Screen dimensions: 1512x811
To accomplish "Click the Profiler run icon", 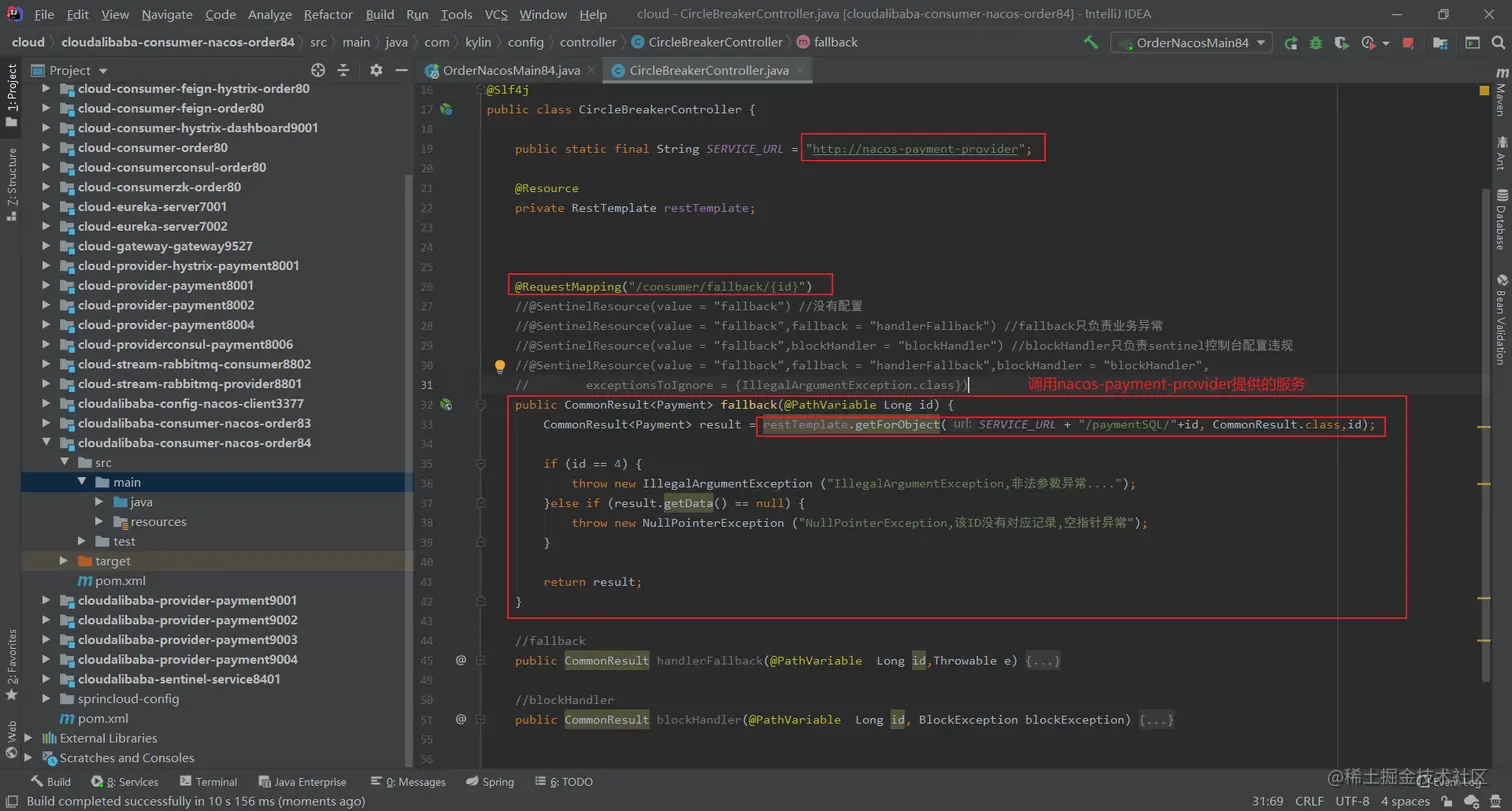I will pos(1368,43).
